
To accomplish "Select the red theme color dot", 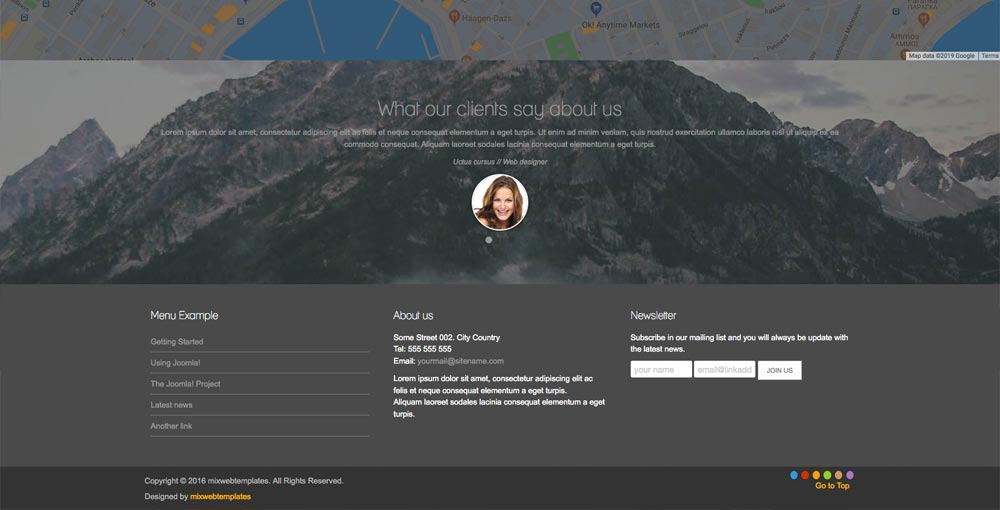I will click(805, 475).
